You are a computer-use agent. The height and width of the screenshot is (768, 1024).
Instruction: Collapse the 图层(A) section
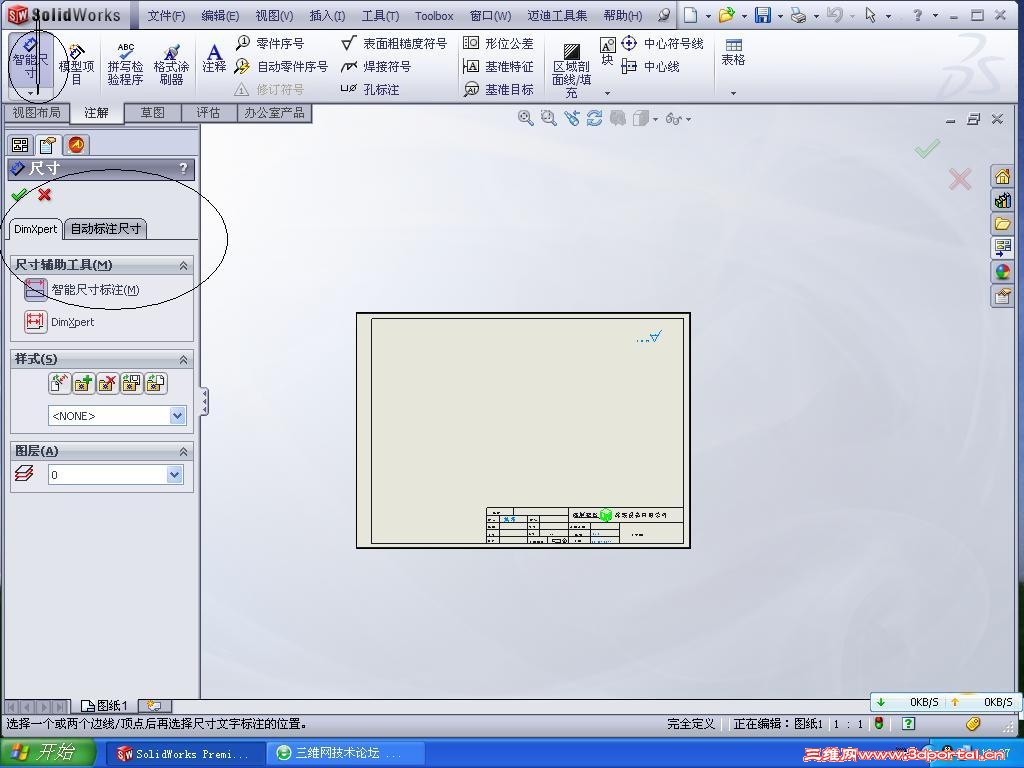coord(184,451)
